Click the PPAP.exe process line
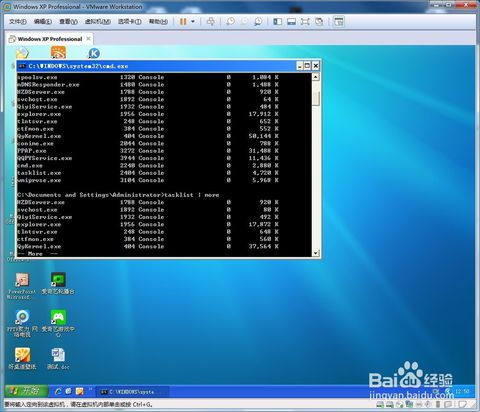This screenshot has width=480, height=412. point(148,151)
